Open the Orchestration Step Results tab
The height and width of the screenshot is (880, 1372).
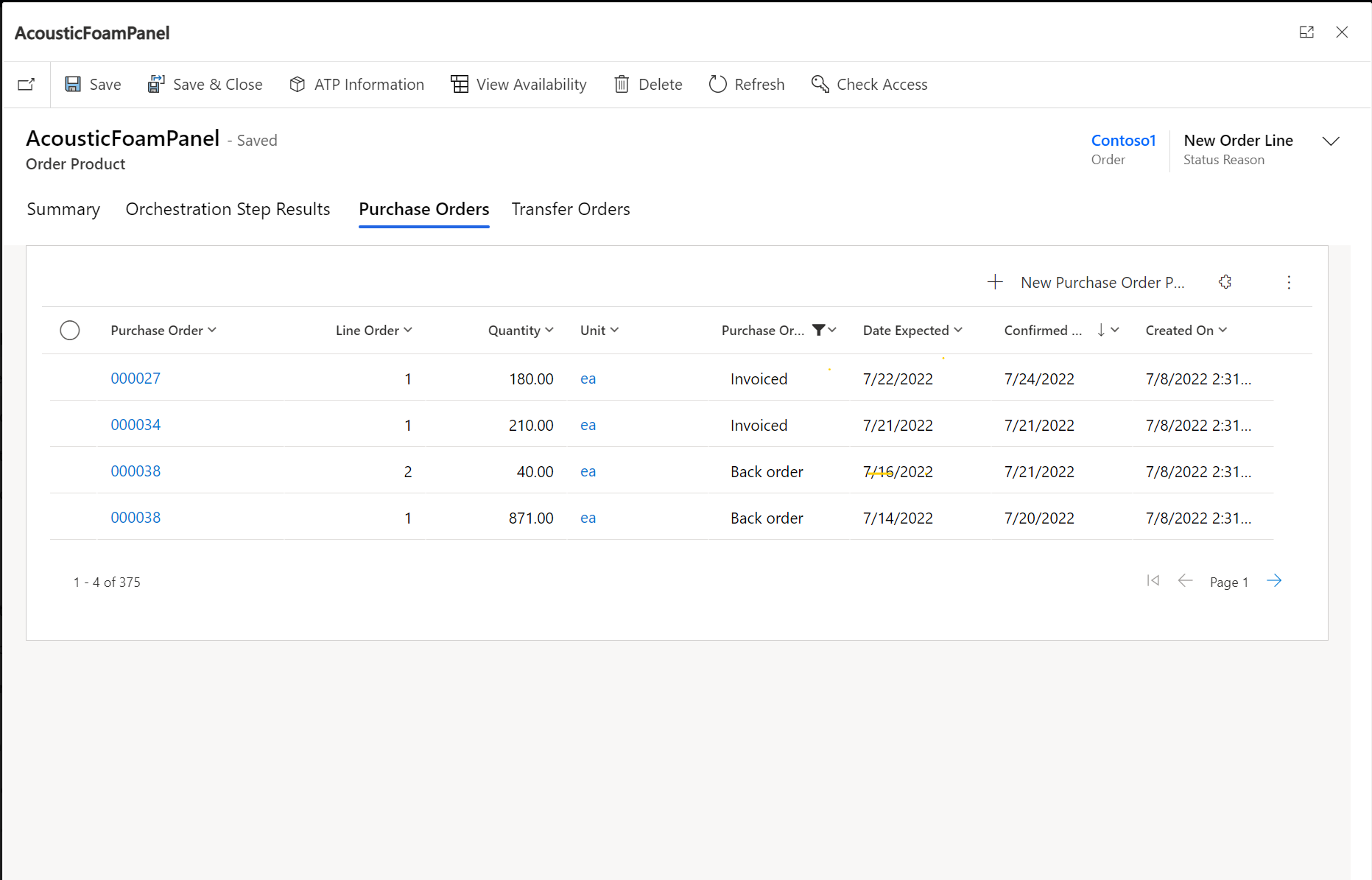(228, 209)
